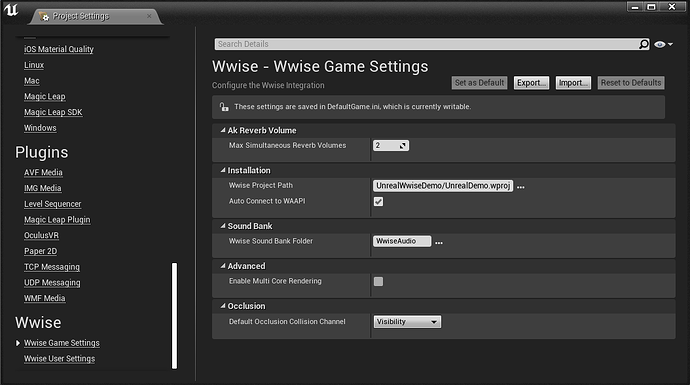Click the Wwise Project Path text field

pyautogui.click(x=443, y=186)
